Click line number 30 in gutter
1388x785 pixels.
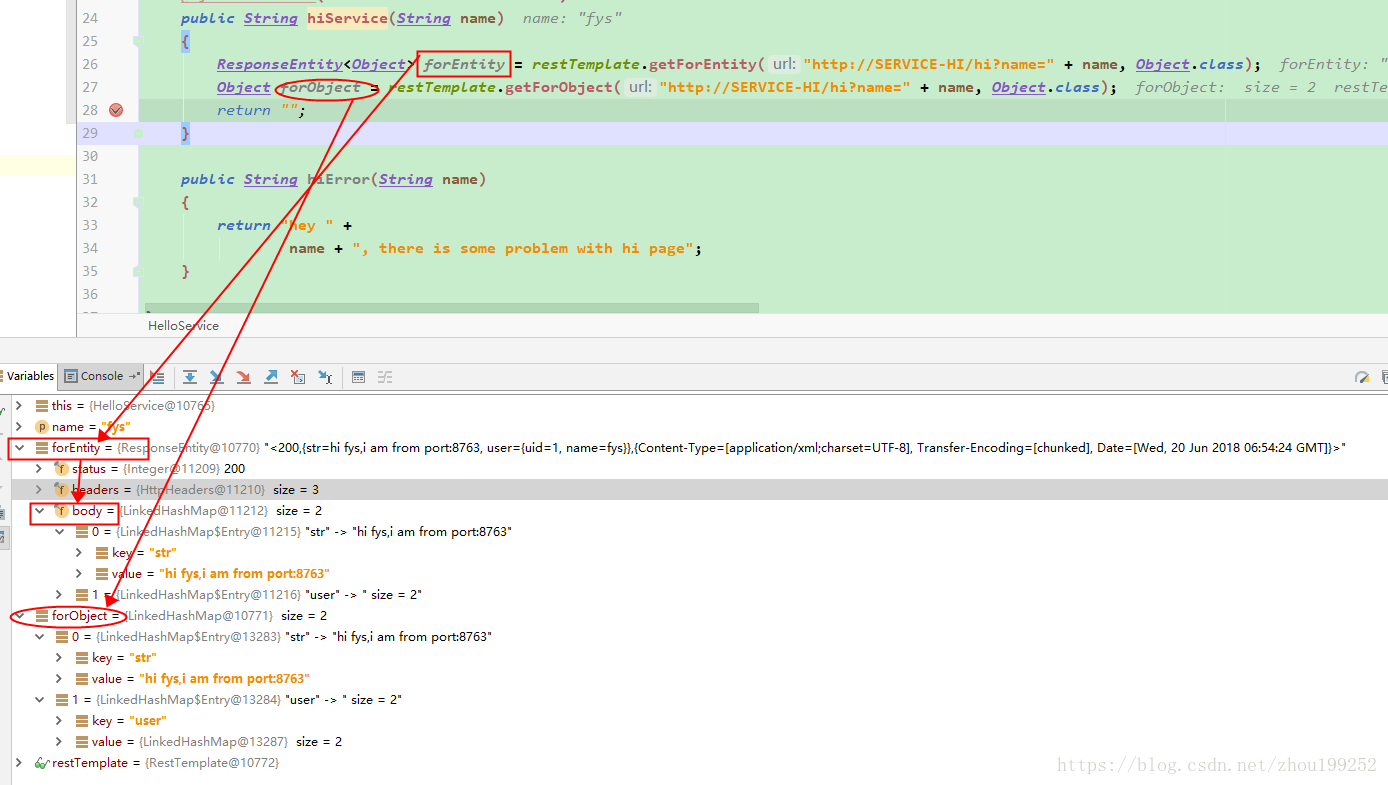click(90, 156)
